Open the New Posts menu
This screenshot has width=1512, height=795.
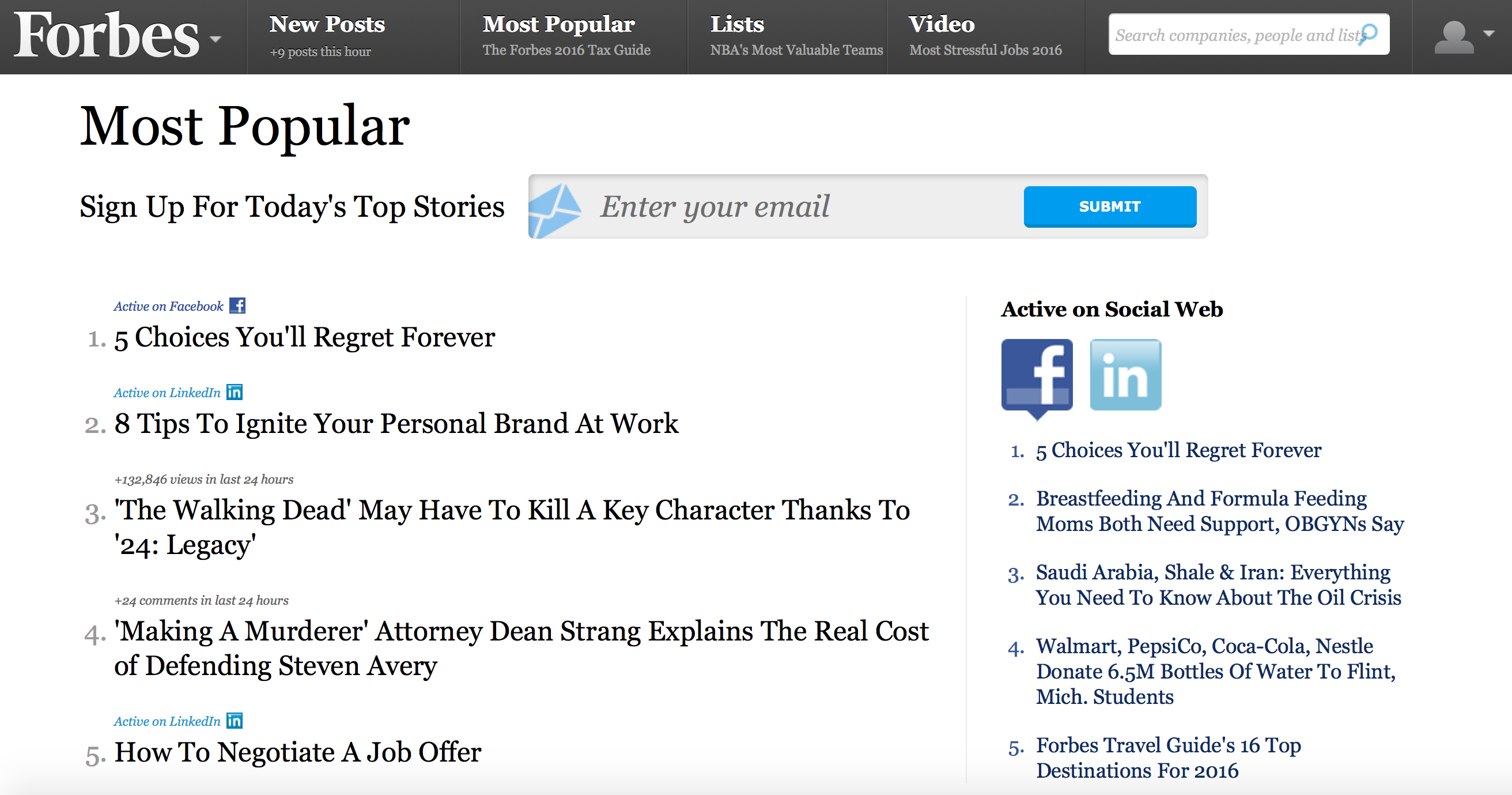tap(327, 25)
